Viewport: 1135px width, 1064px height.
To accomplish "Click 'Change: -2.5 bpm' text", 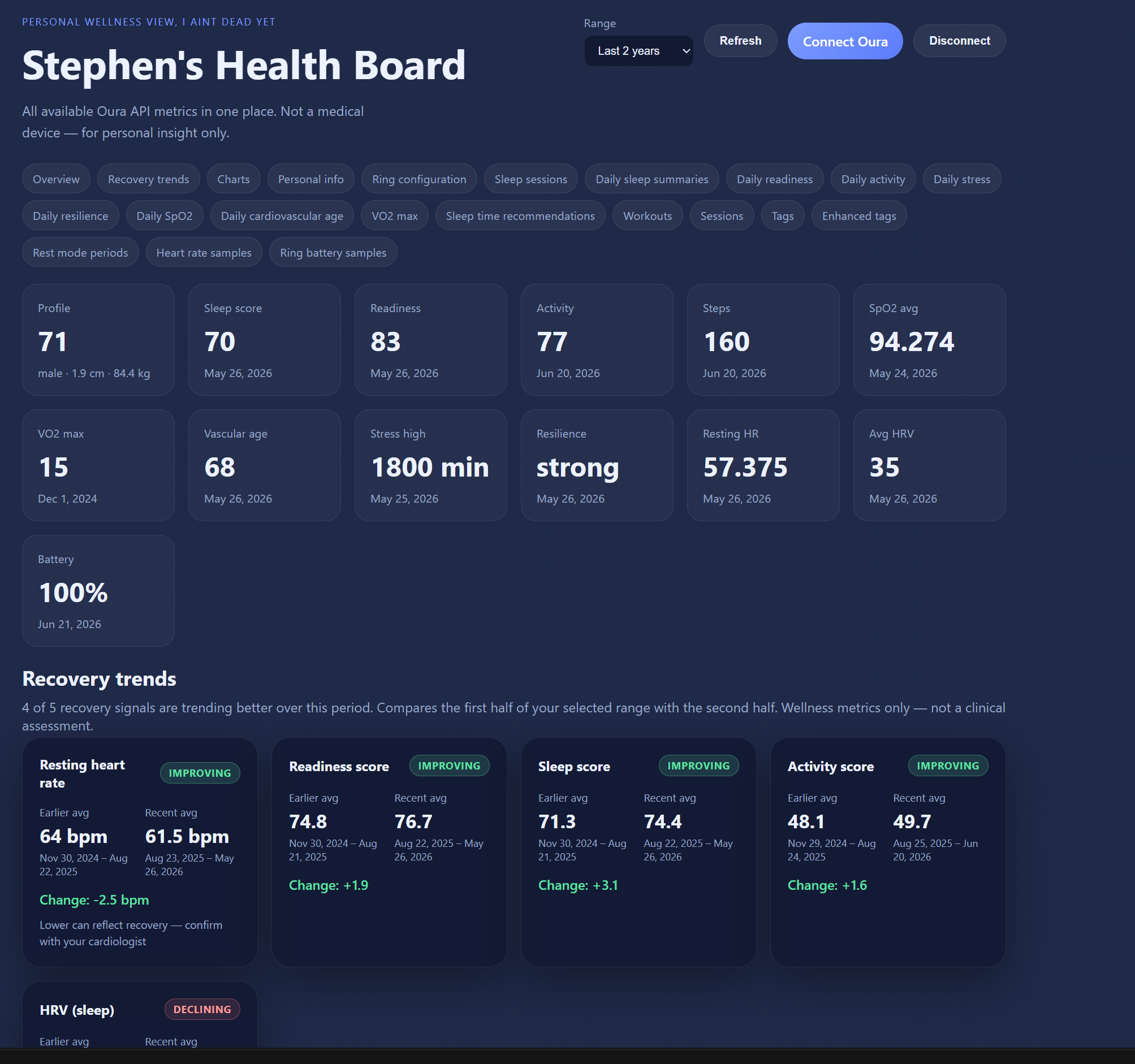I will pos(94,900).
